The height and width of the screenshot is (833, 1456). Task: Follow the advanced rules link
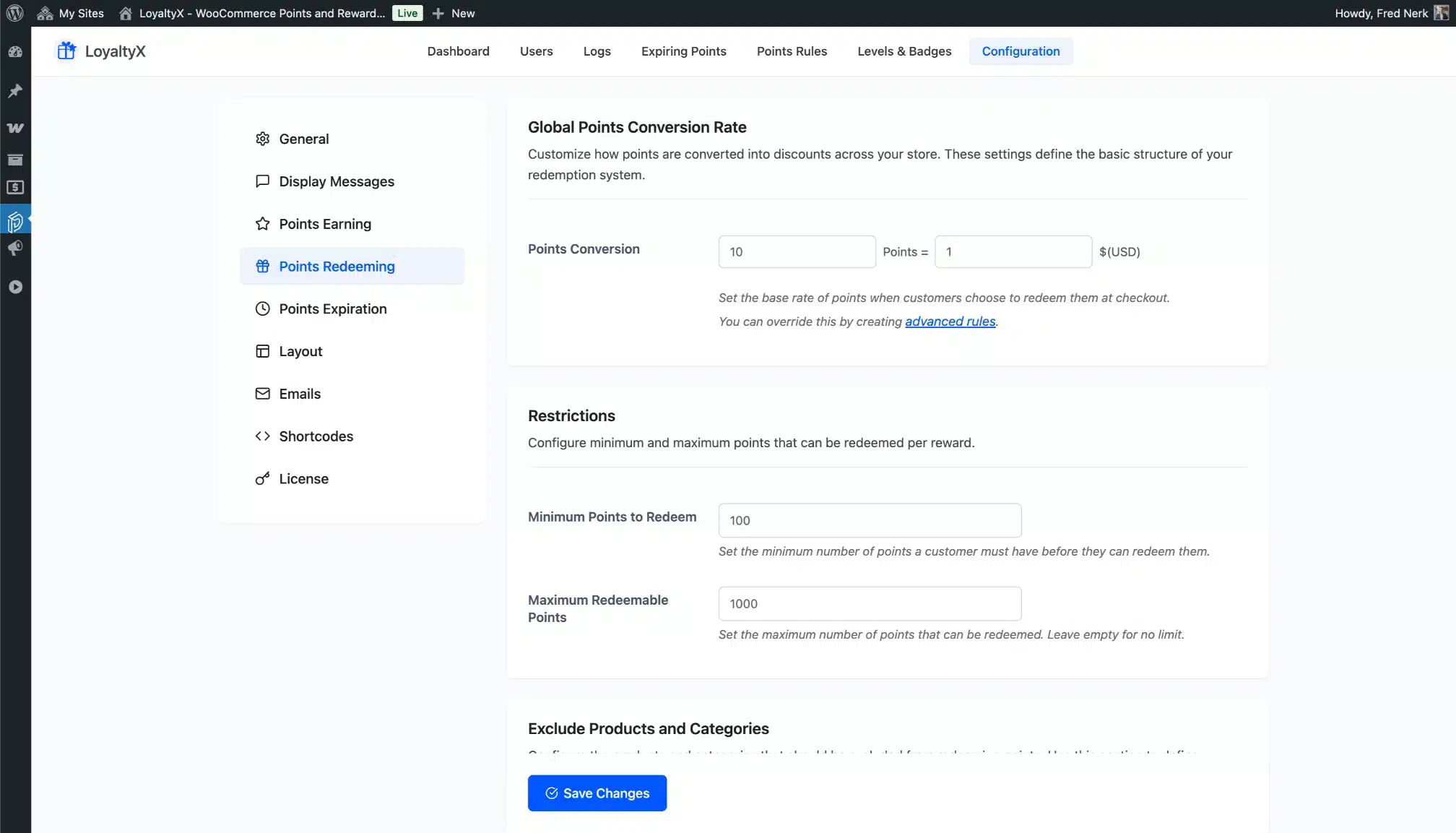pos(950,321)
